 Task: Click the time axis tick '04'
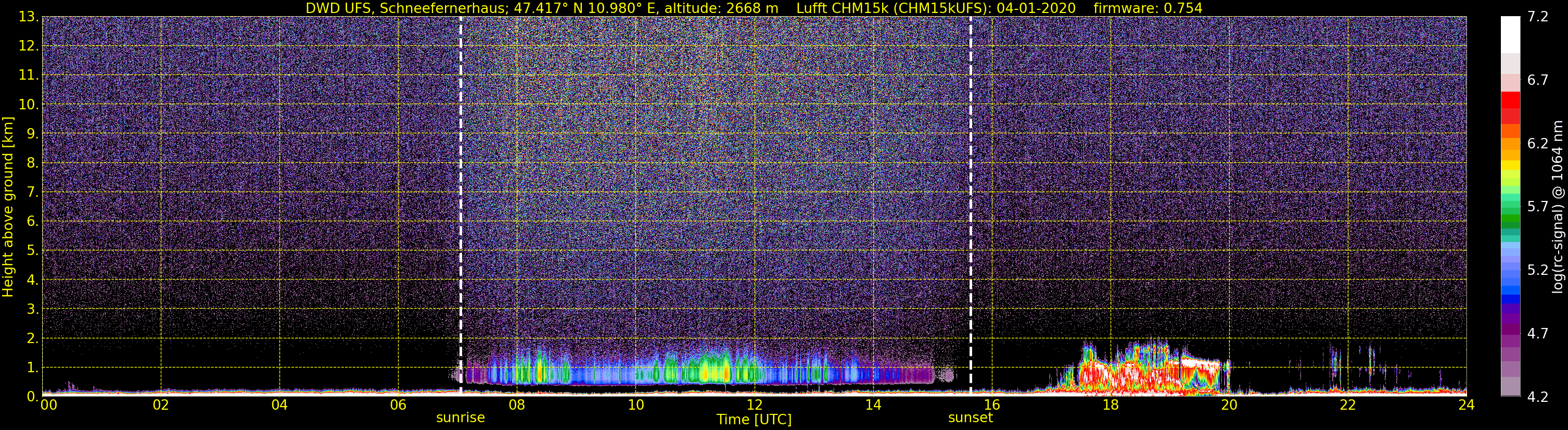pos(279,406)
